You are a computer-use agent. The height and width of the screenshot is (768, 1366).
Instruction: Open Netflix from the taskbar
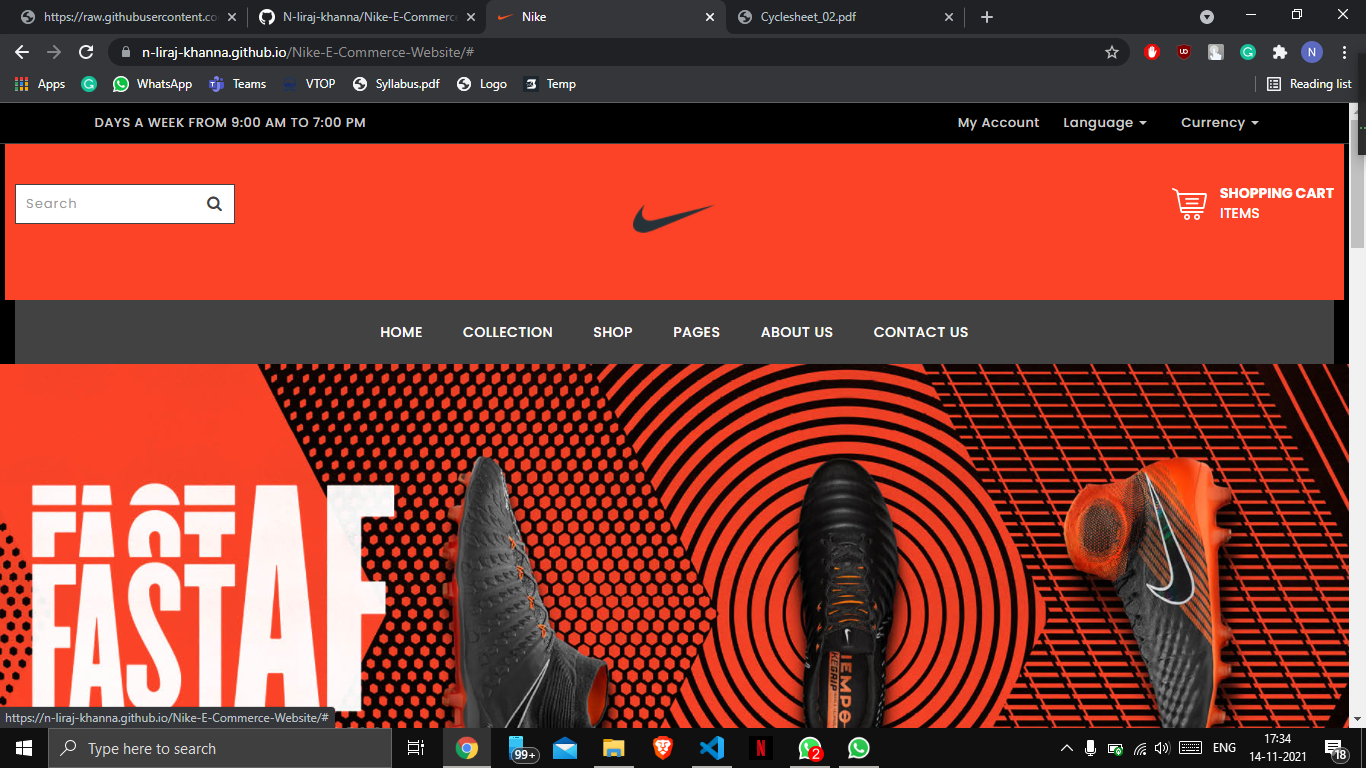(x=761, y=748)
